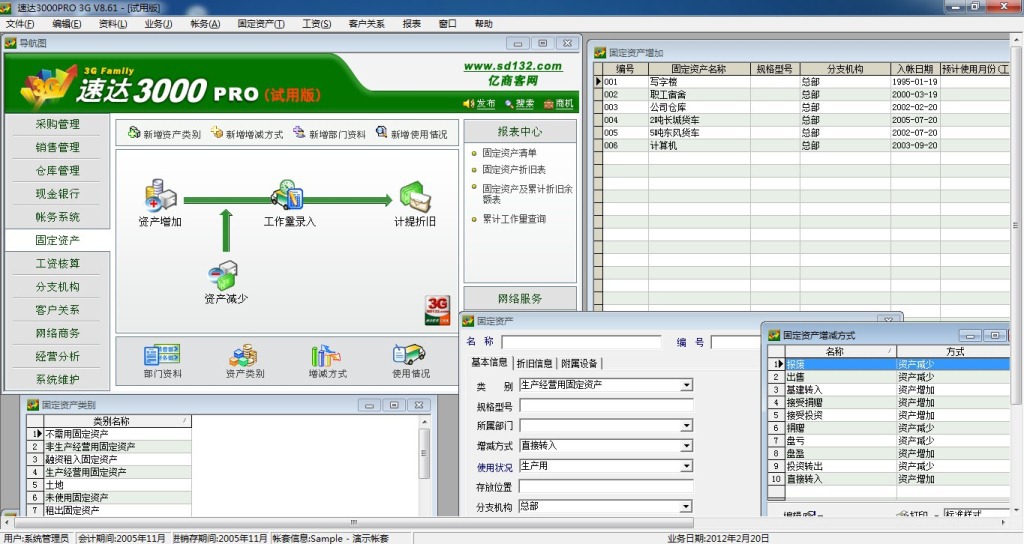Image resolution: width=1024 pixels, height=544 pixels.
Task: Expand the 使用状况 dropdown
Action: coord(686,466)
